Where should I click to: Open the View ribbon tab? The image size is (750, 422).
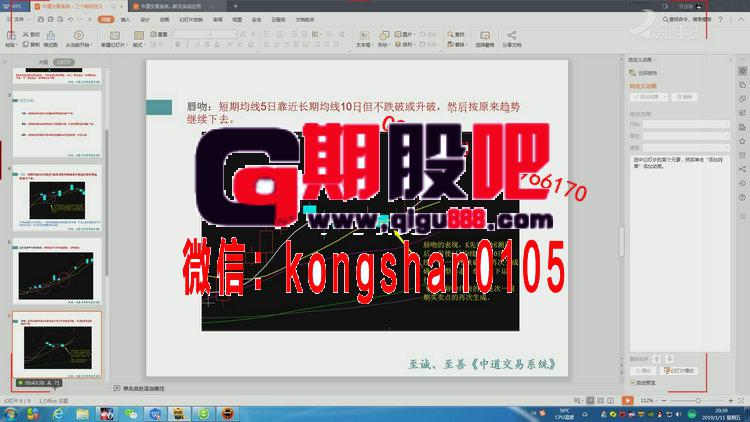click(237, 20)
